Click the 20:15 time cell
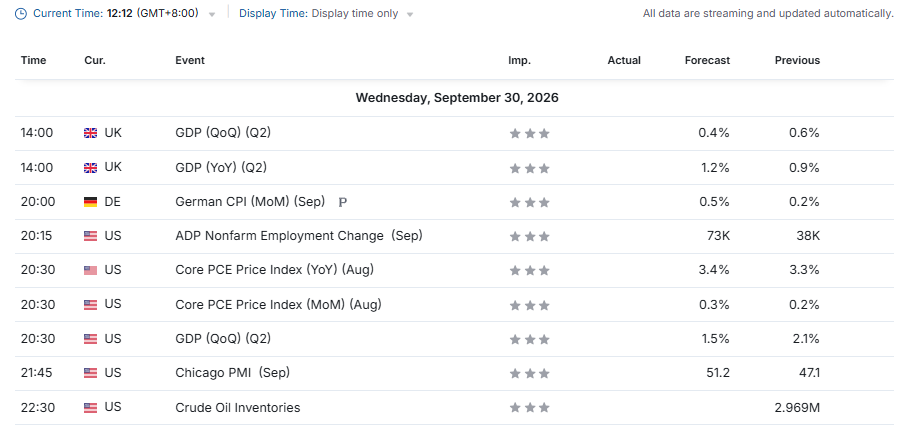 coord(36,235)
